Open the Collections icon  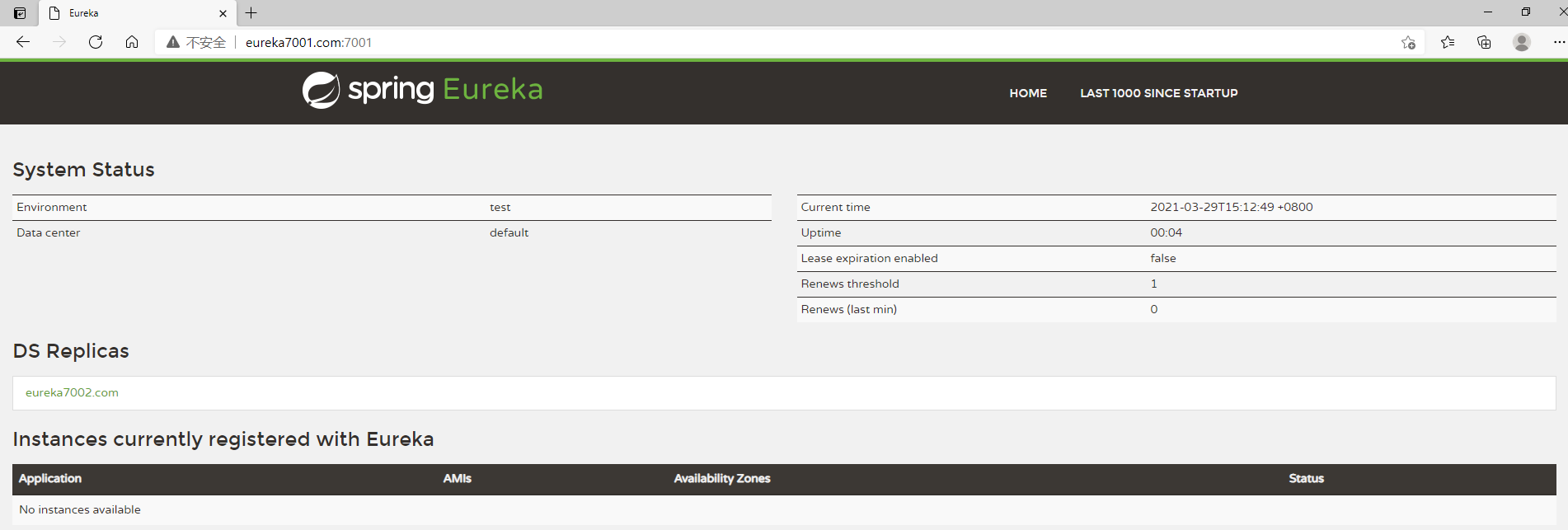(1484, 42)
